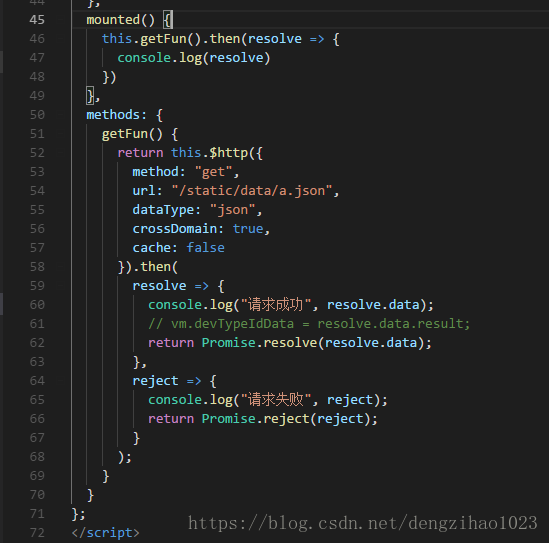Click line number 54 in the gutter
This screenshot has width=549, height=543.
37,191
